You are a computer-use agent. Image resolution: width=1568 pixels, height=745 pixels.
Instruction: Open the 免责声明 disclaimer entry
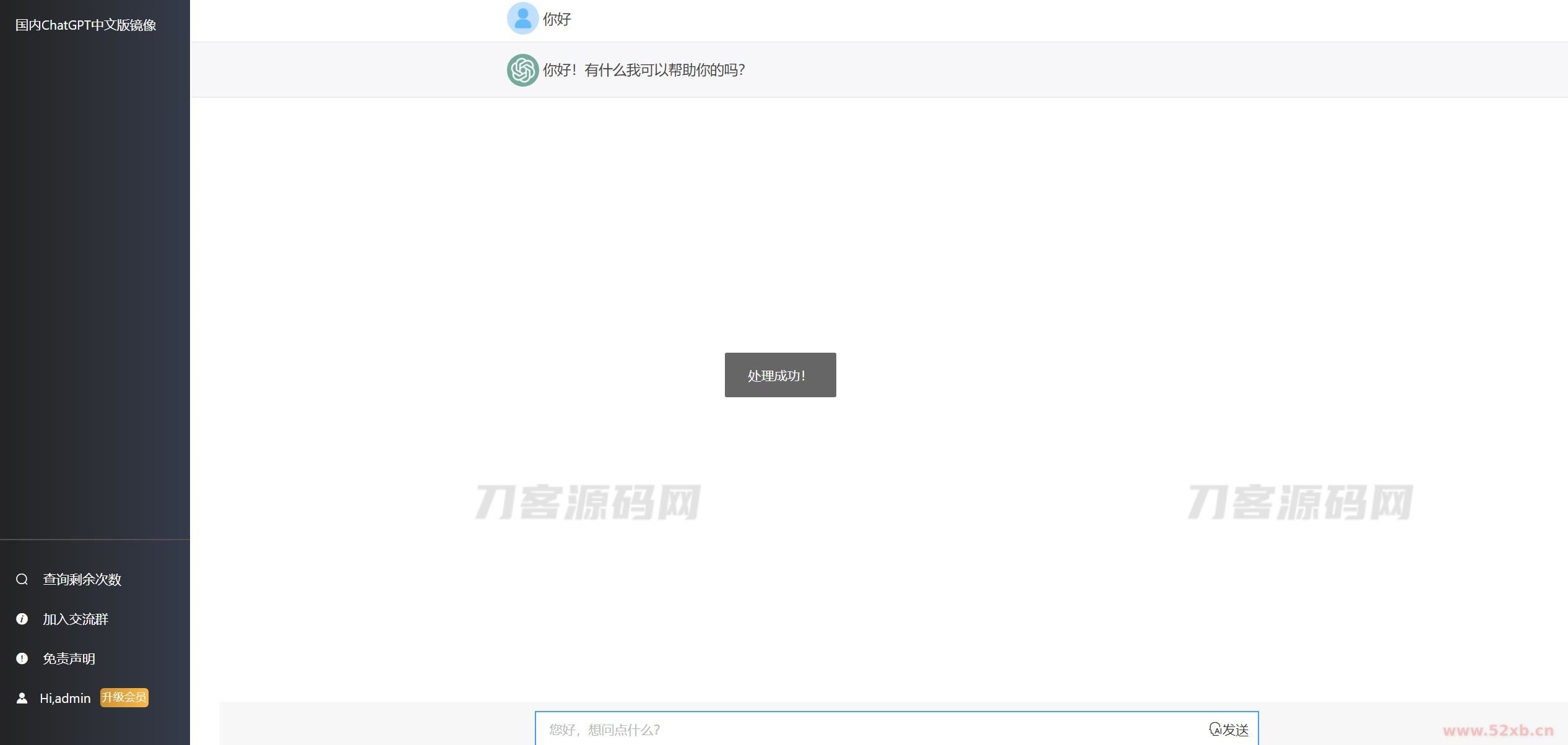click(69, 658)
